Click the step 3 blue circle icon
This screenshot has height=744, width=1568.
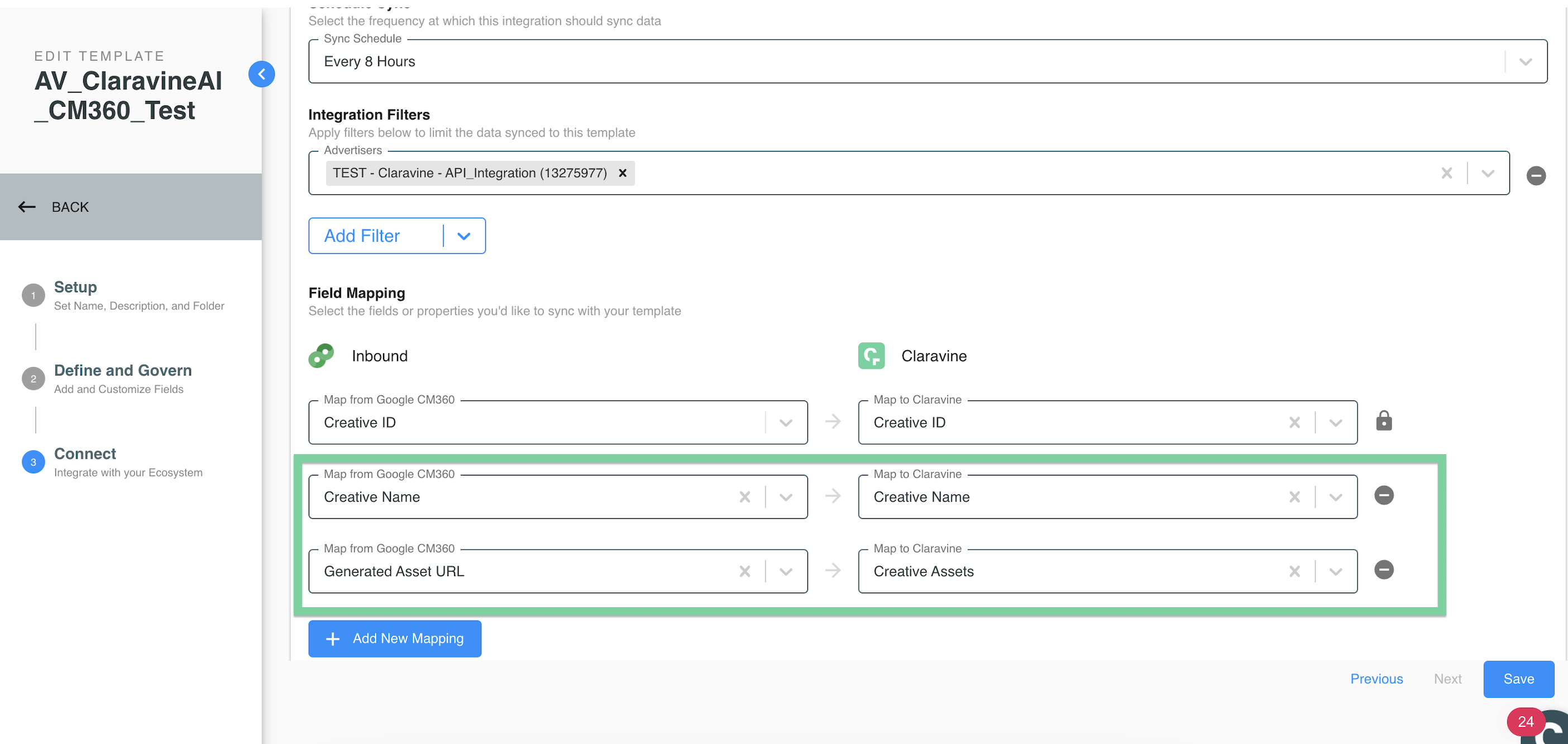[34, 462]
